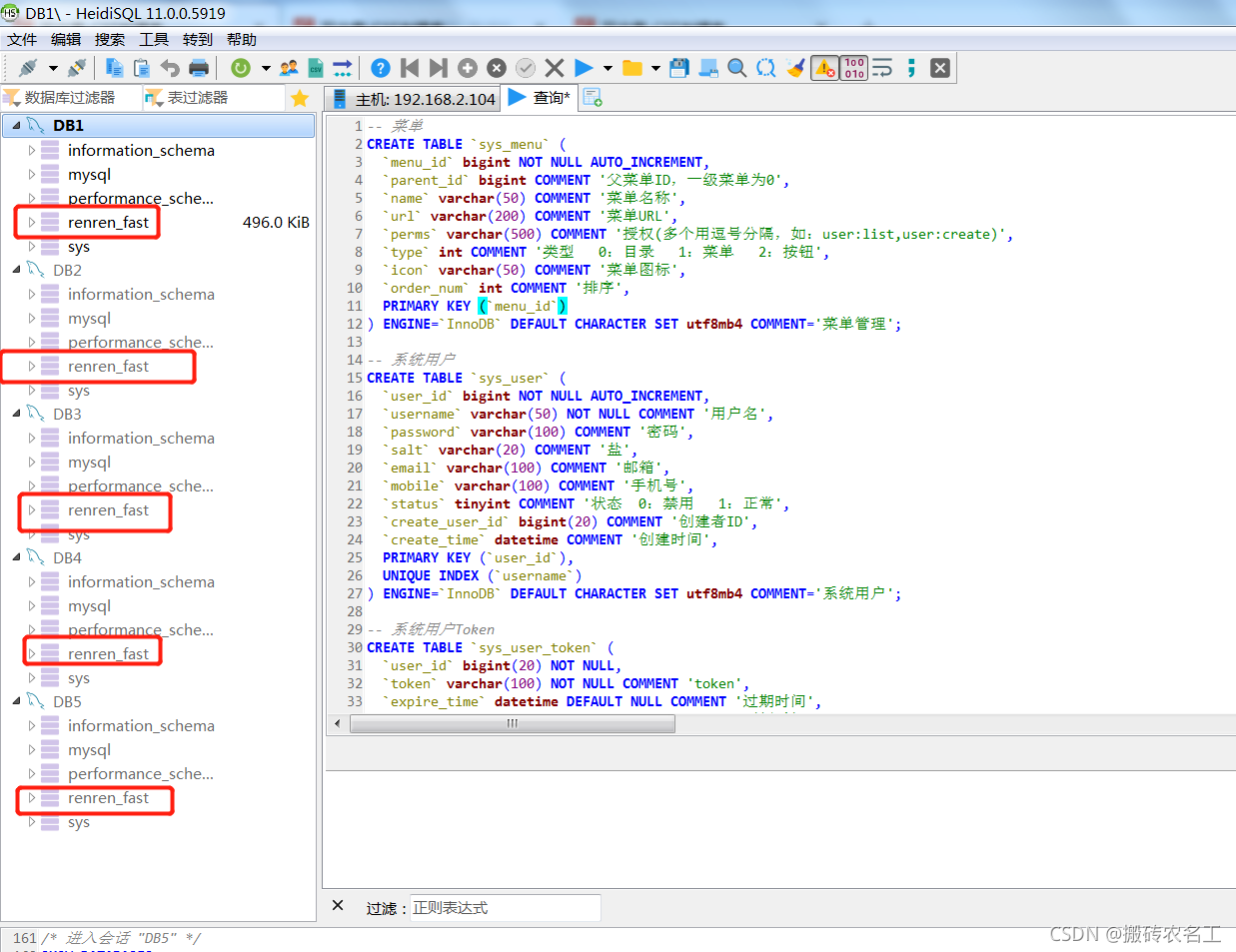The width and height of the screenshot is (1236, 952).
Task: Click the print icon
Action: (x=199, y=68)
